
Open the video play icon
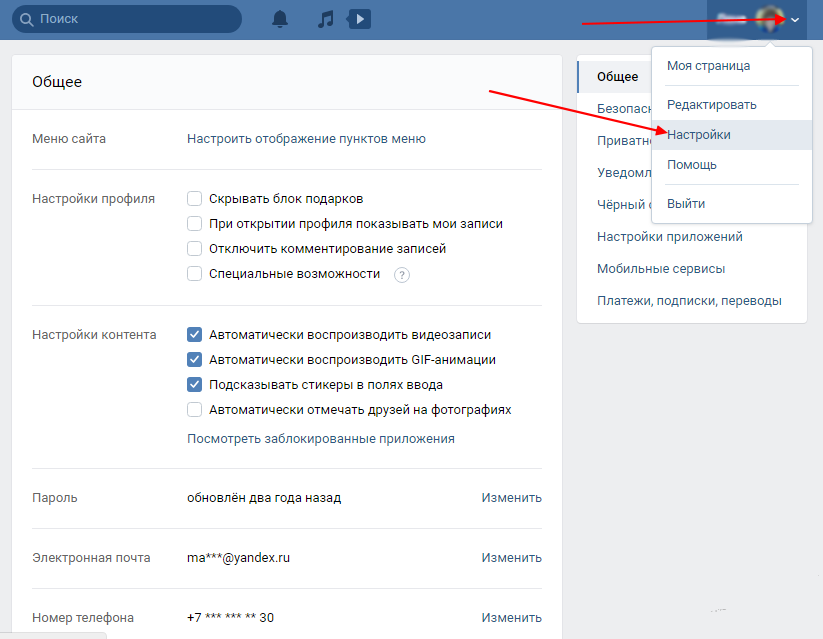point(359,19)
